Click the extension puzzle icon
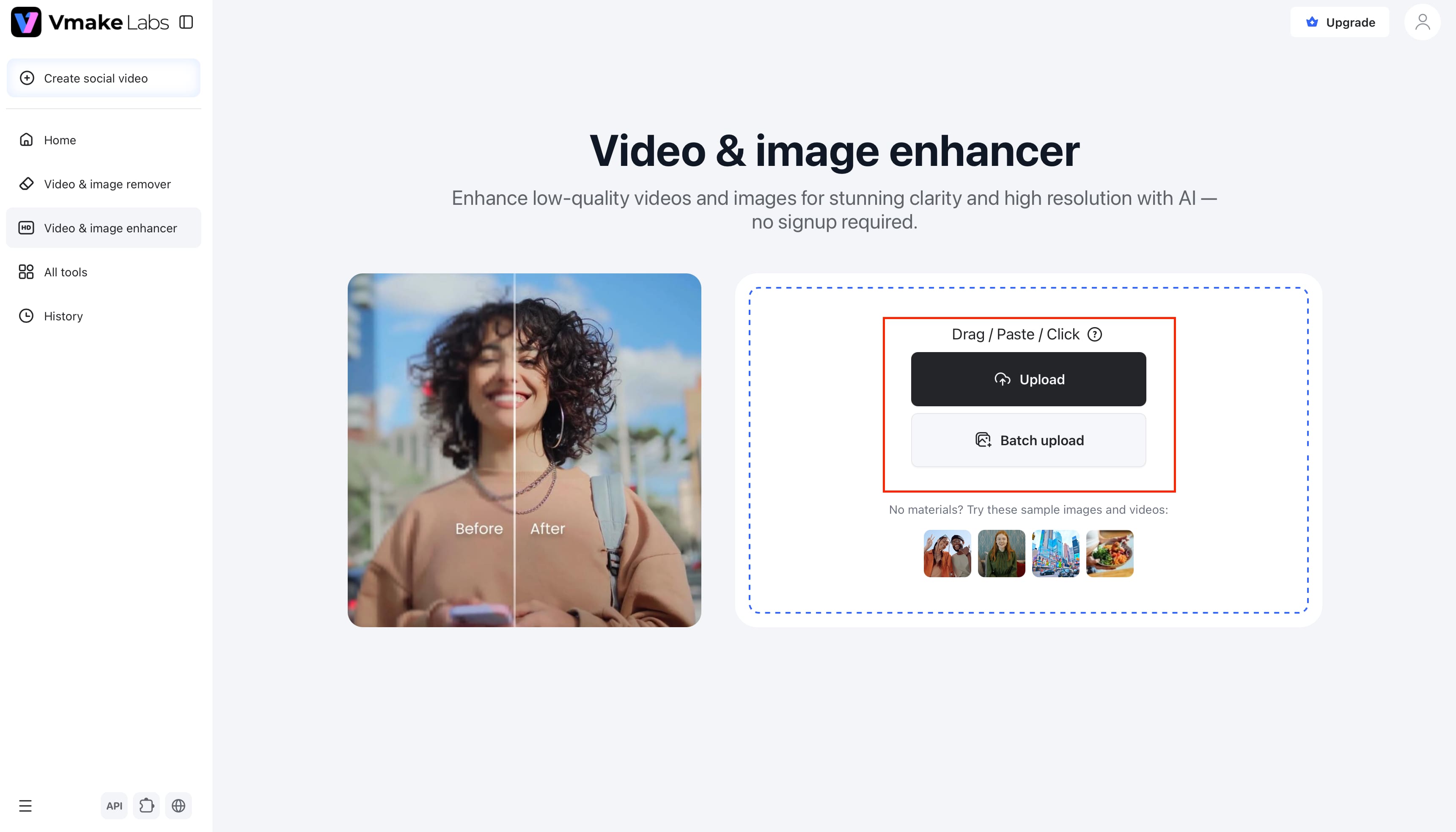The image size is (1456, 832). click(x=146, y=806)
